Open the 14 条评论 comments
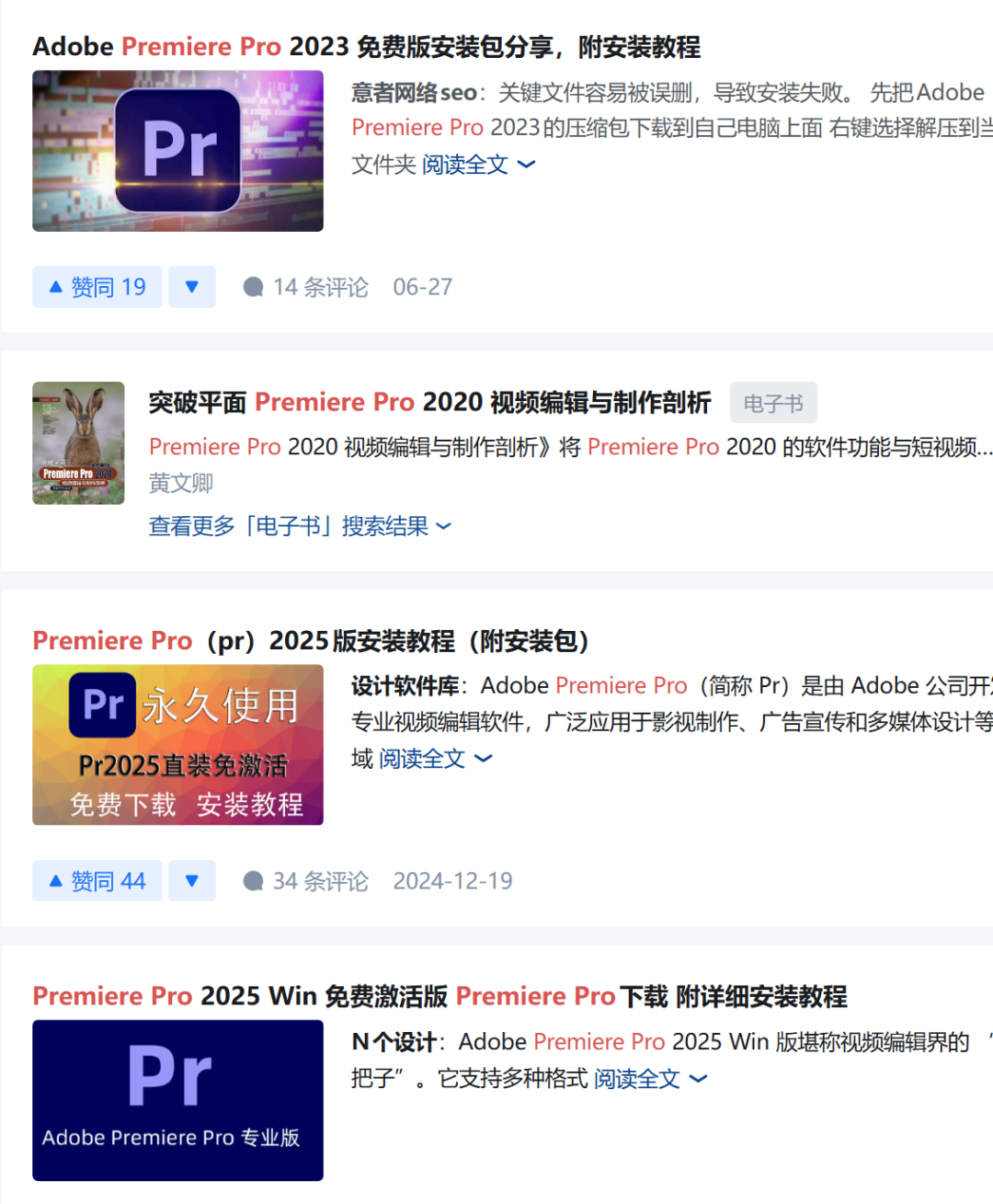Screen dimensions: 993x1204 click(x=305, y=287)
